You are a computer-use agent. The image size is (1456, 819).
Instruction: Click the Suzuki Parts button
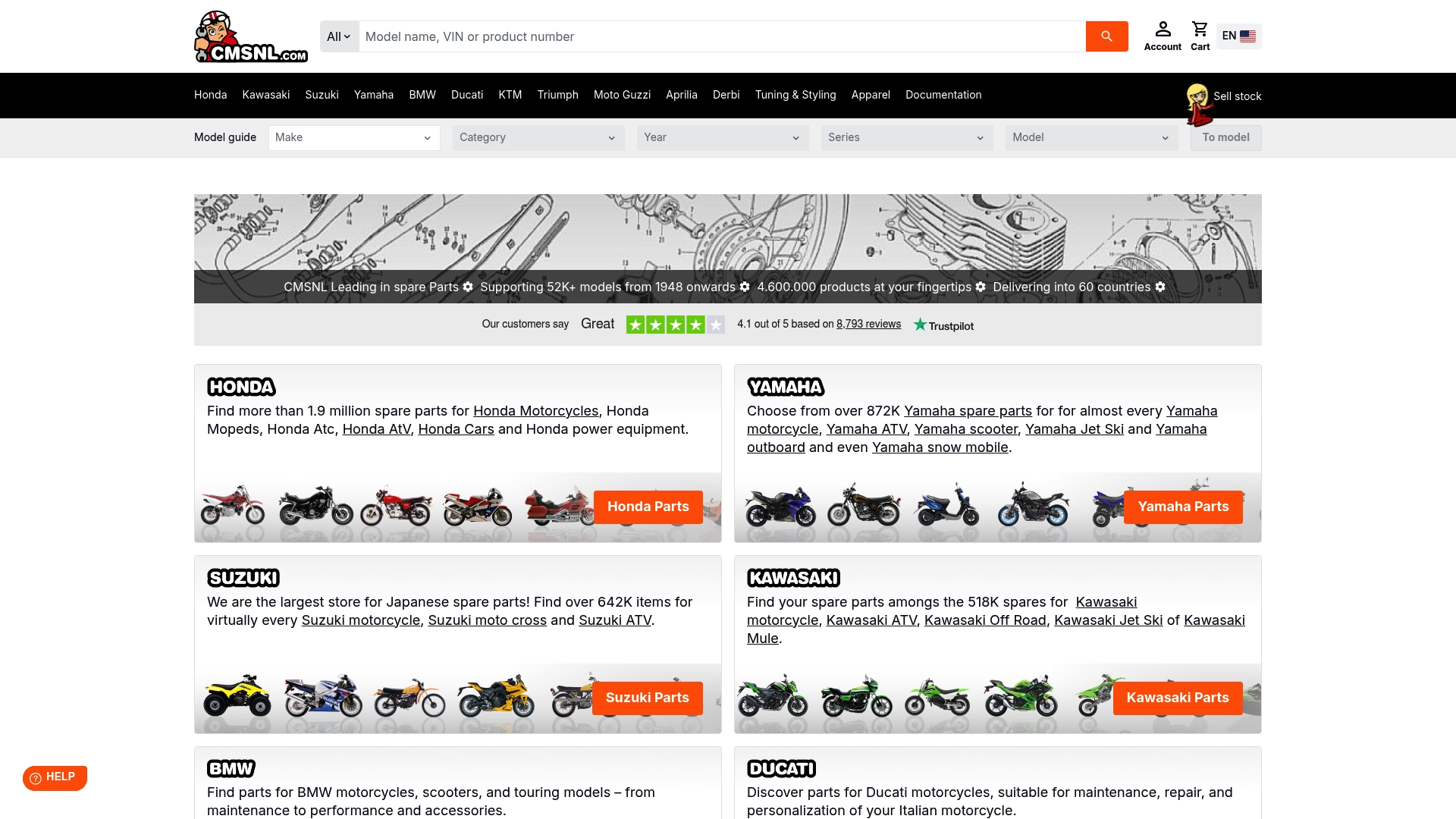pos(648,698)
